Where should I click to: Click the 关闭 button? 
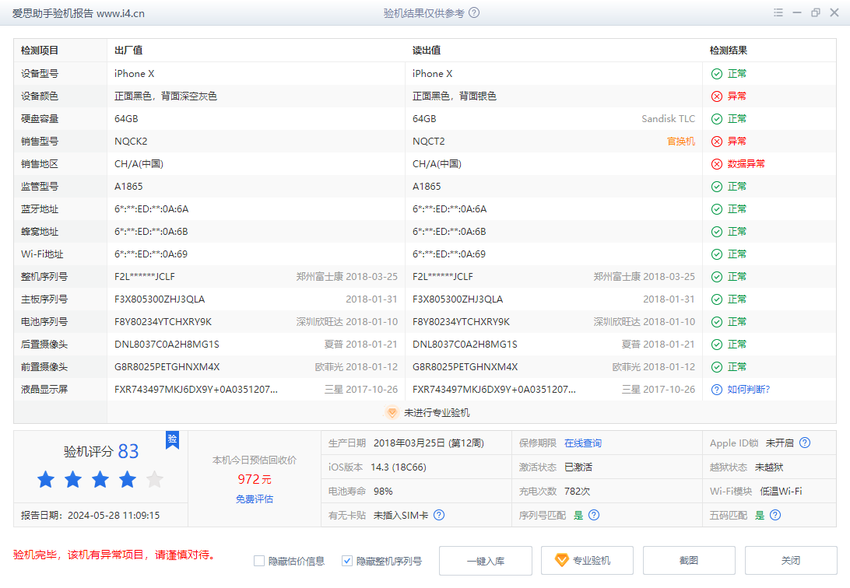point(791,561)
